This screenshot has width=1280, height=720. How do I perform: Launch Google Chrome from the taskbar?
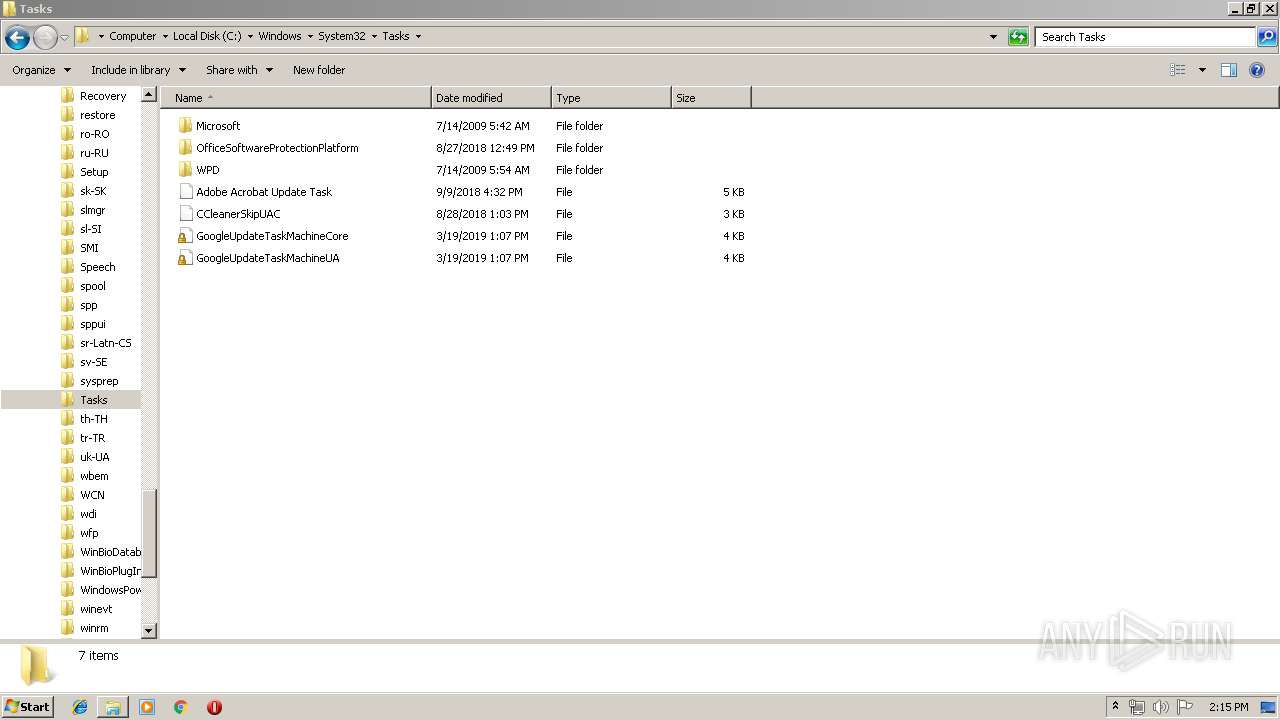[181, 707]
